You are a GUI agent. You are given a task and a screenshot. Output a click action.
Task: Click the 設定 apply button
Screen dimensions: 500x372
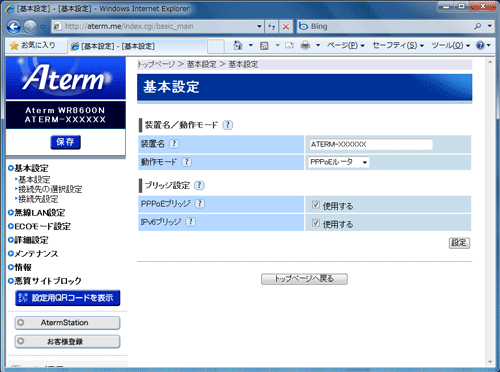tap(459, 243)
